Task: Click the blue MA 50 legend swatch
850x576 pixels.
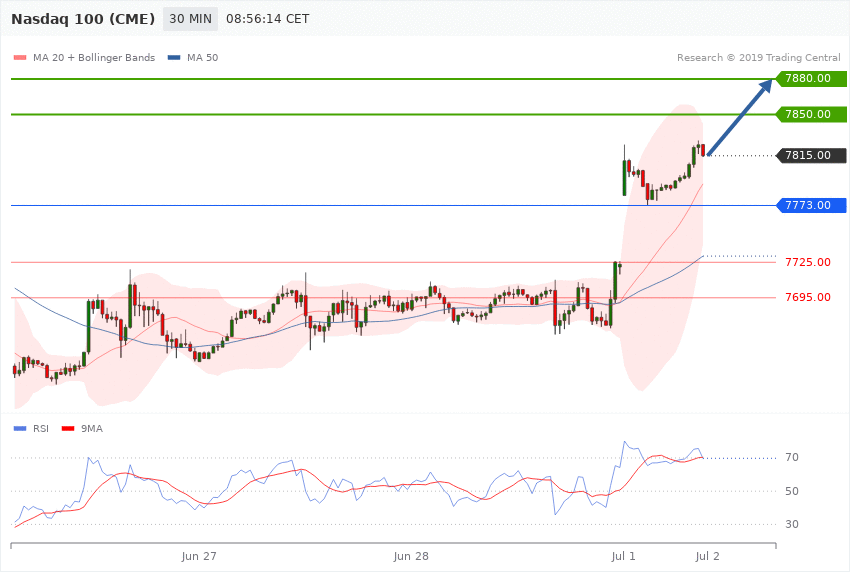Action: [x=174, y=57]
